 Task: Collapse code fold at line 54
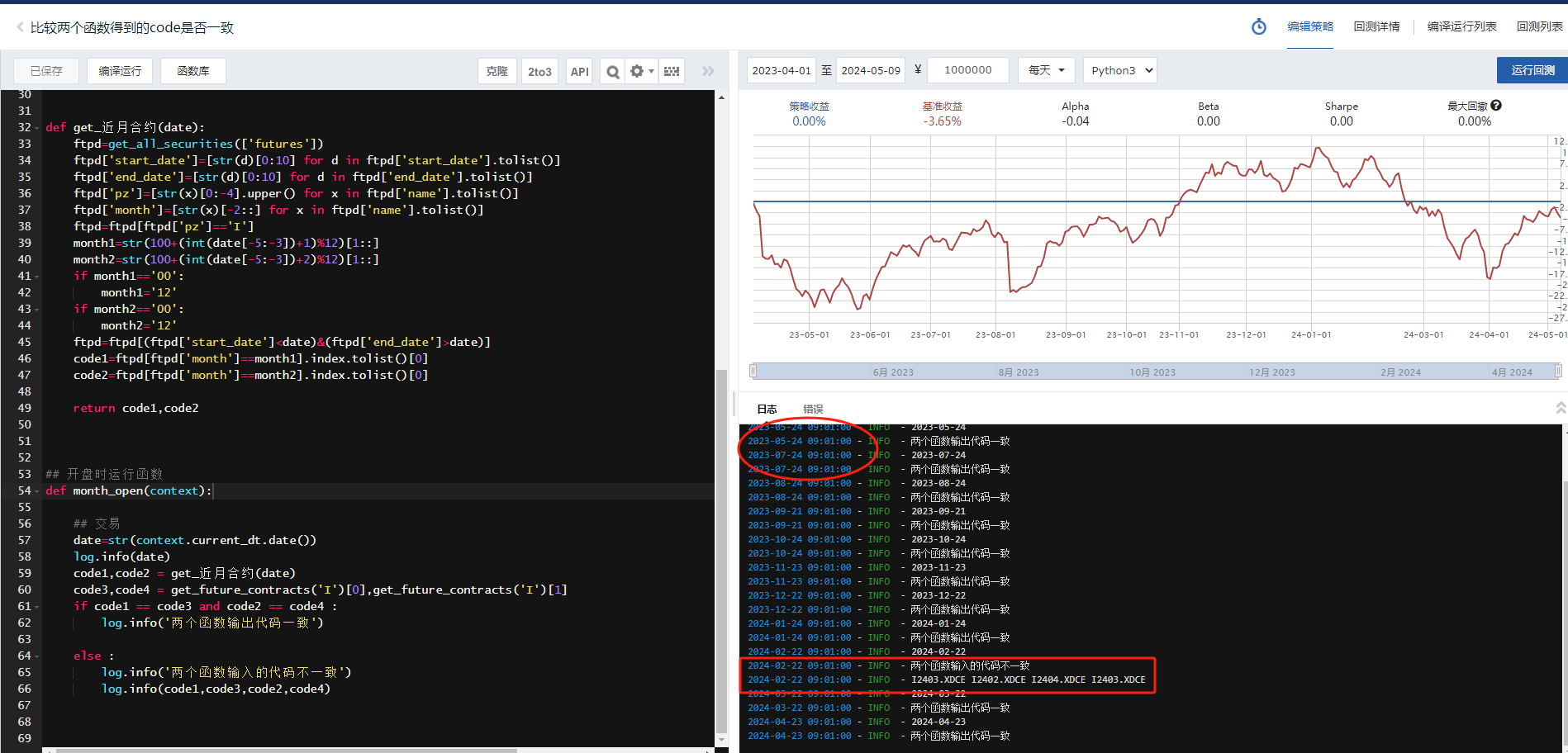pos(37,491)
